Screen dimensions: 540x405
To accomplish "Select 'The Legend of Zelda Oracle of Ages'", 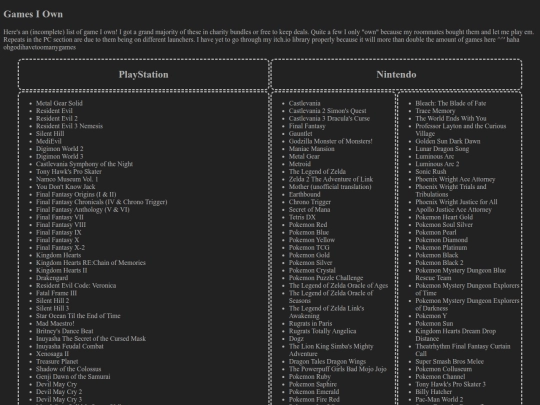I will click(338, 285).
